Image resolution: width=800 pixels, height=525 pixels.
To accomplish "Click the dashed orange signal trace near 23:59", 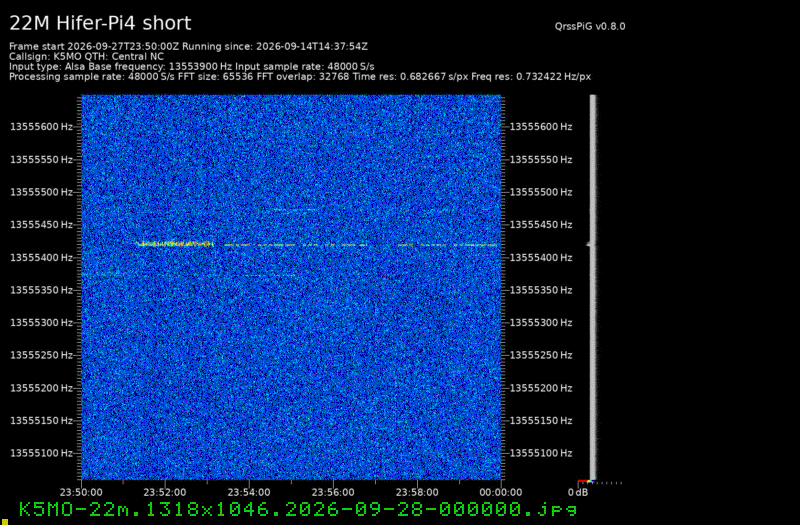I will point(447,245).
